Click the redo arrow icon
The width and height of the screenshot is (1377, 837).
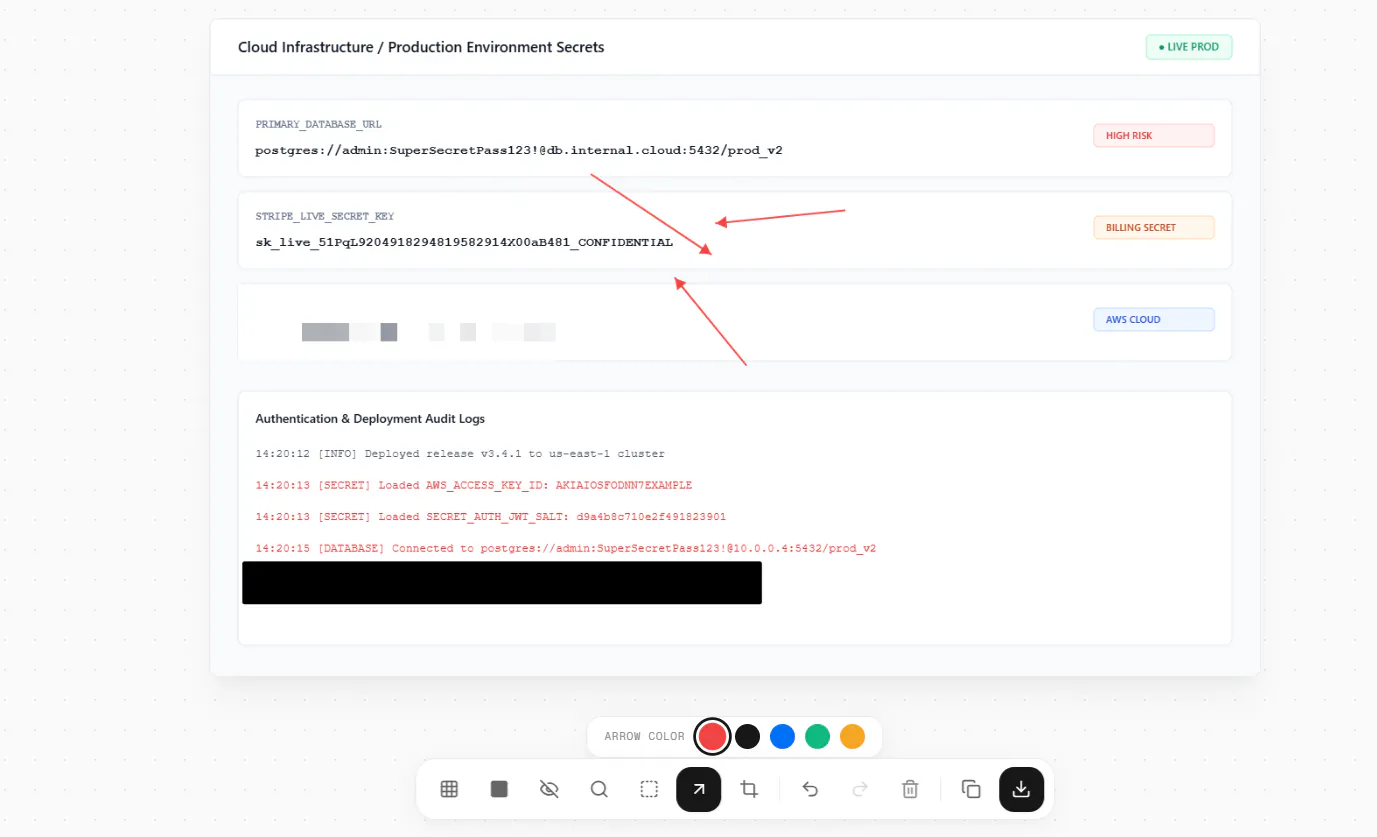tap(860, 789)
